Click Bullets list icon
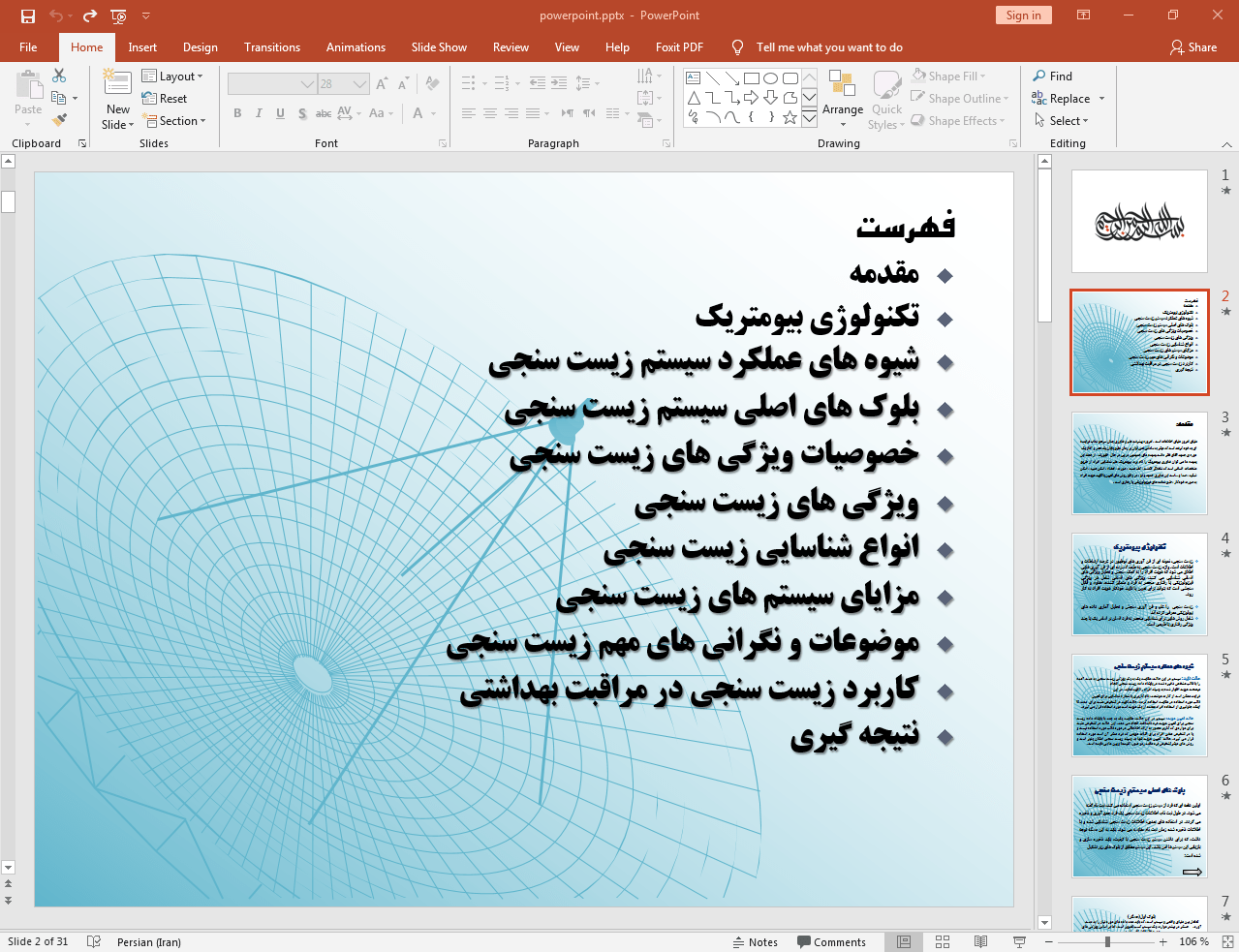 pyautogui.click(x=469, y=83)
